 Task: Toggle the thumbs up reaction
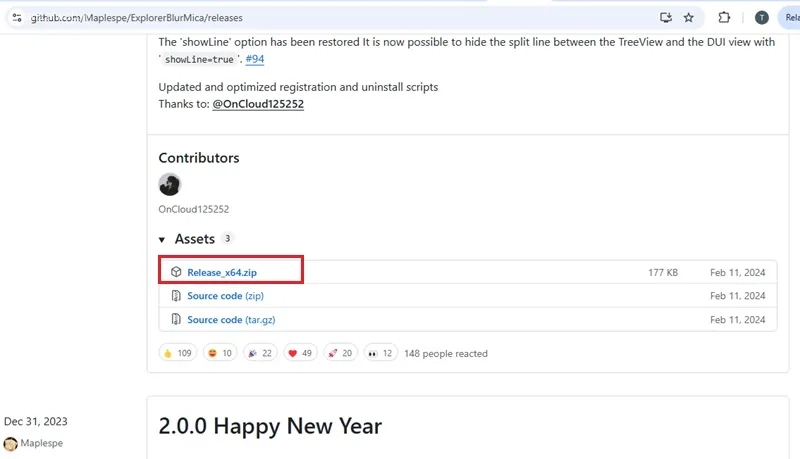click(x=178, y=353)
